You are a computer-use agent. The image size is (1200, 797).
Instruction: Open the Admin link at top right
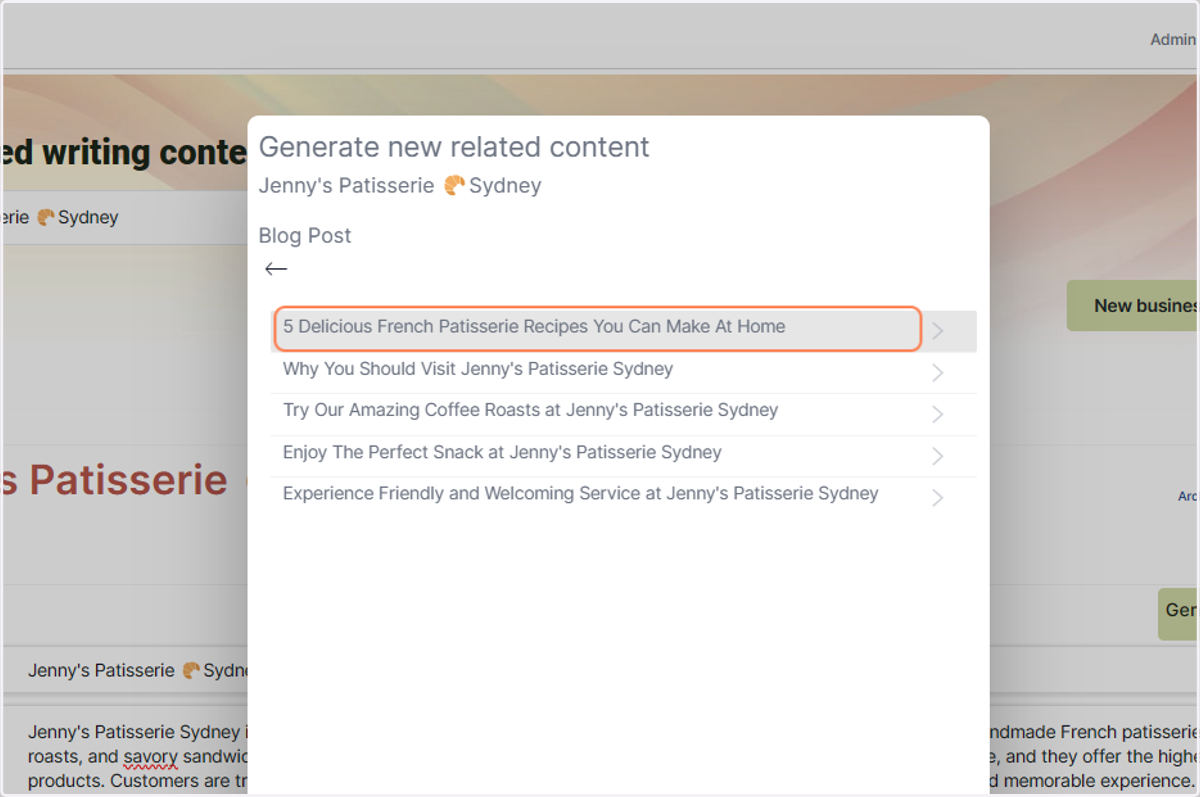1172,40
